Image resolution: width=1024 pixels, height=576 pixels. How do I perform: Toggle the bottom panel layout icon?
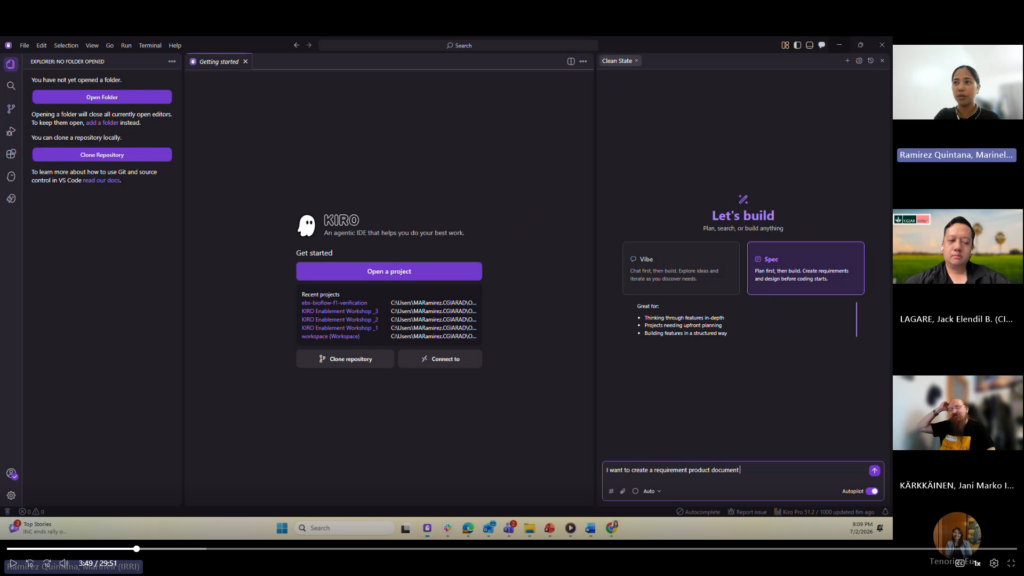809,45
